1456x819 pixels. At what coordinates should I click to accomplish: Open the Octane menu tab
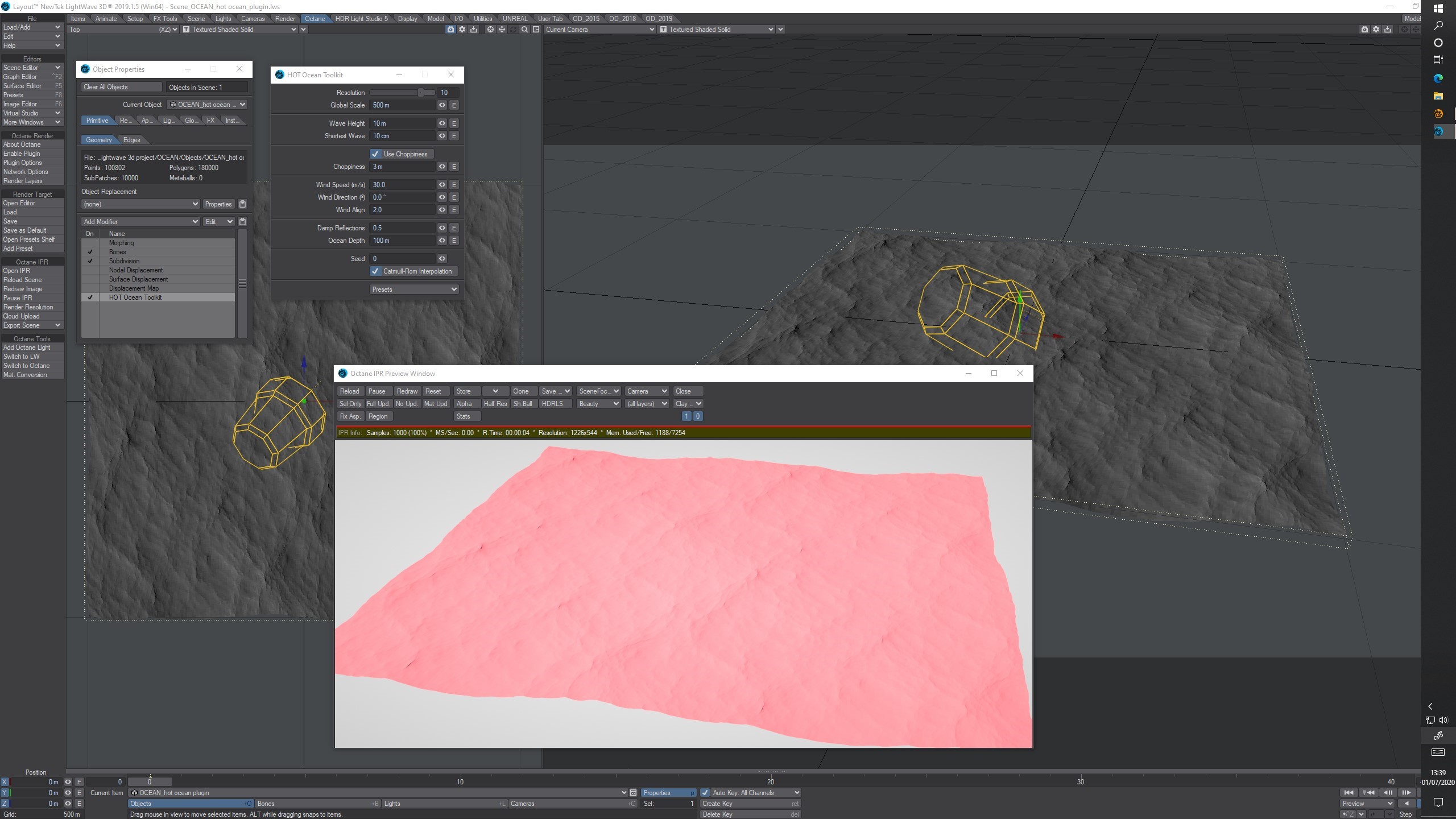[315, 19]
